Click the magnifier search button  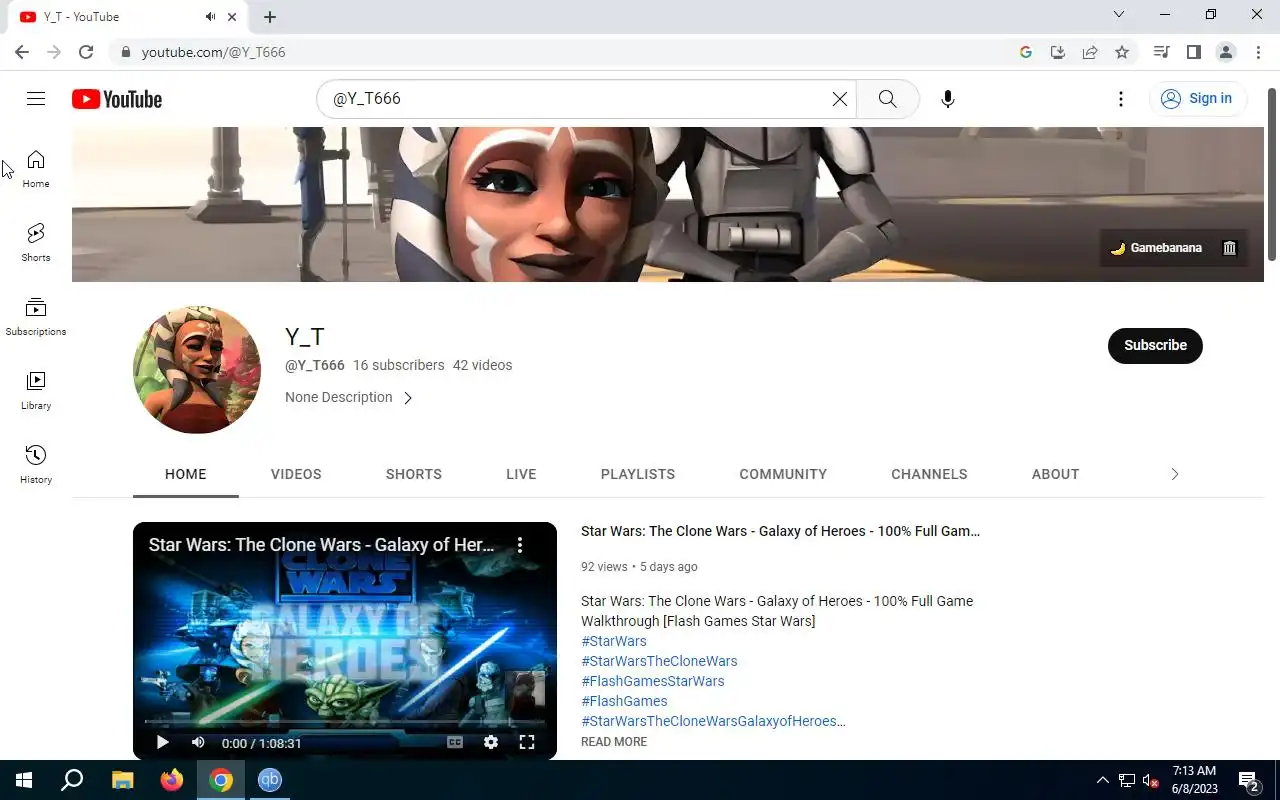point(887,99)
